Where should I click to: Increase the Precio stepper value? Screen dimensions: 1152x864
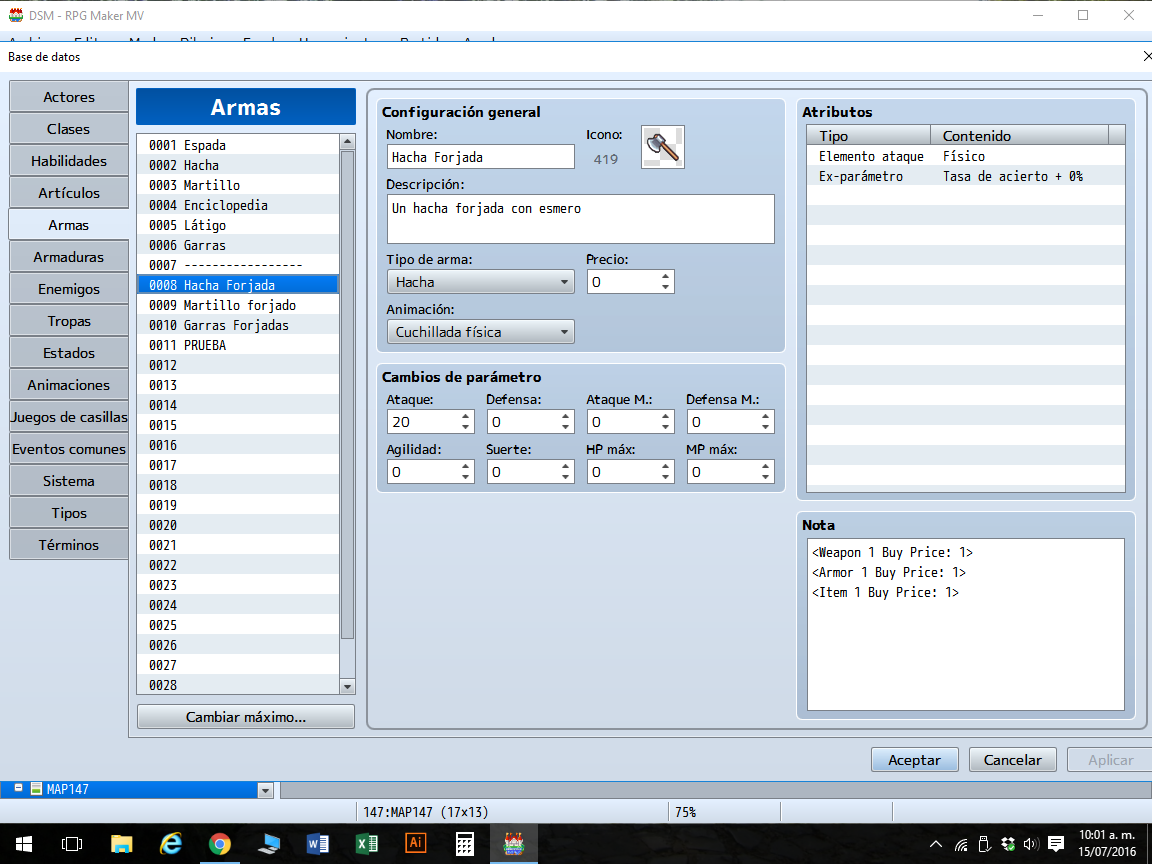[665, 277]
